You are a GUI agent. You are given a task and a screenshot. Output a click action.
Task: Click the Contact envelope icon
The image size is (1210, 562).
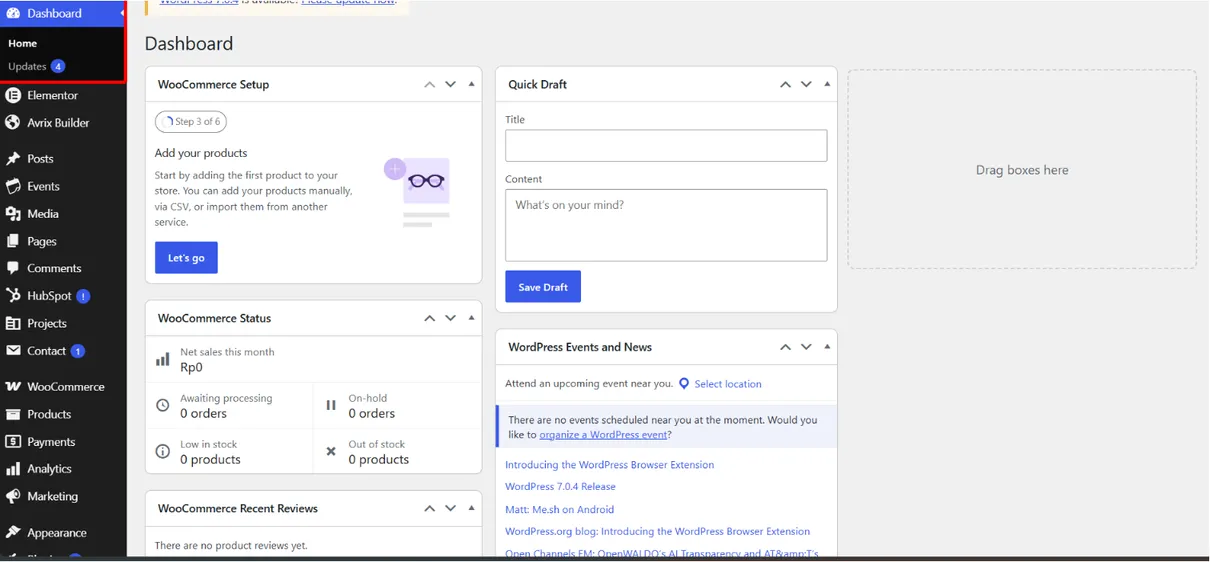(13, 350)
